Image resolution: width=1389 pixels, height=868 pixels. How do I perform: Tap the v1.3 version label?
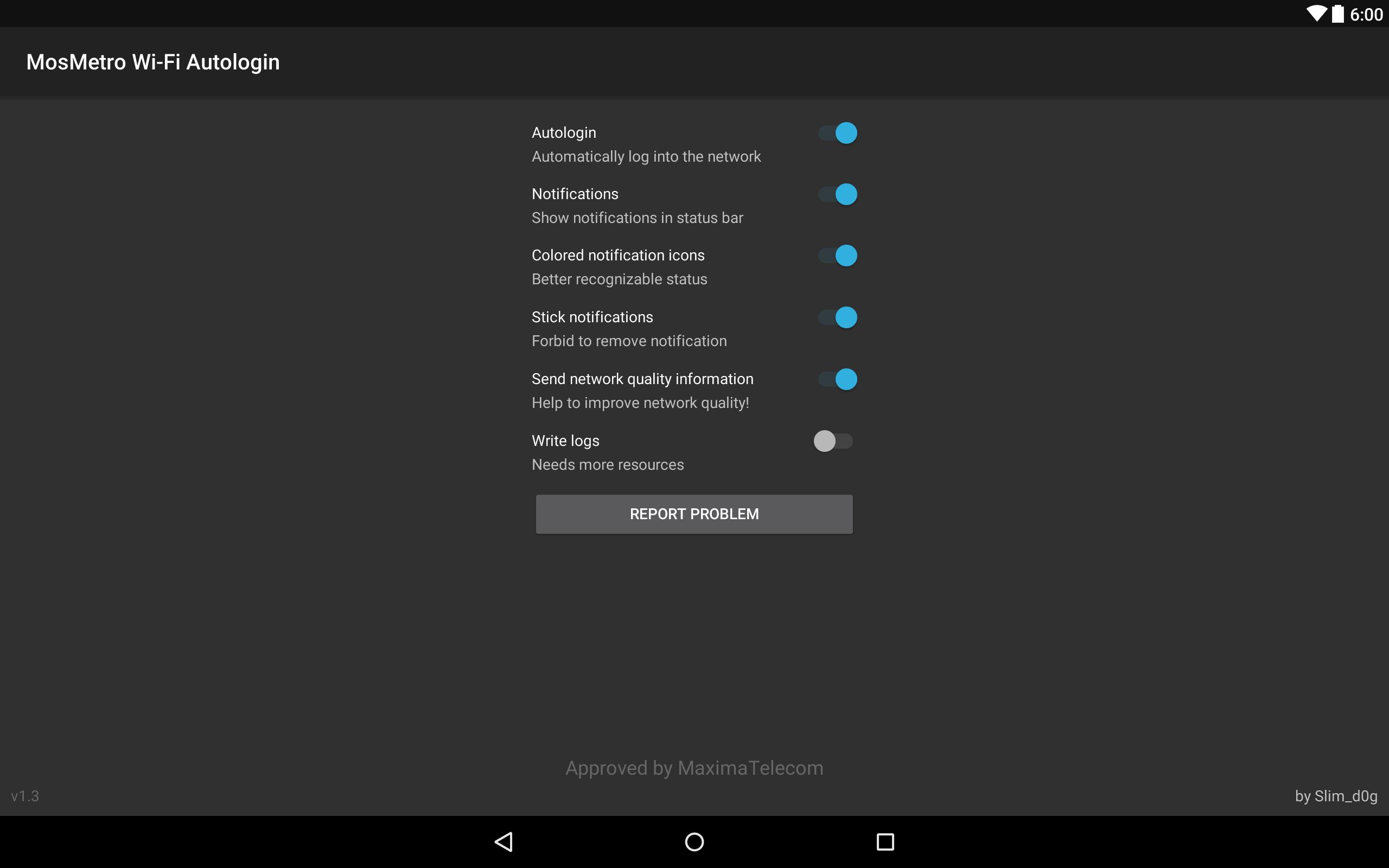point(26,796)
